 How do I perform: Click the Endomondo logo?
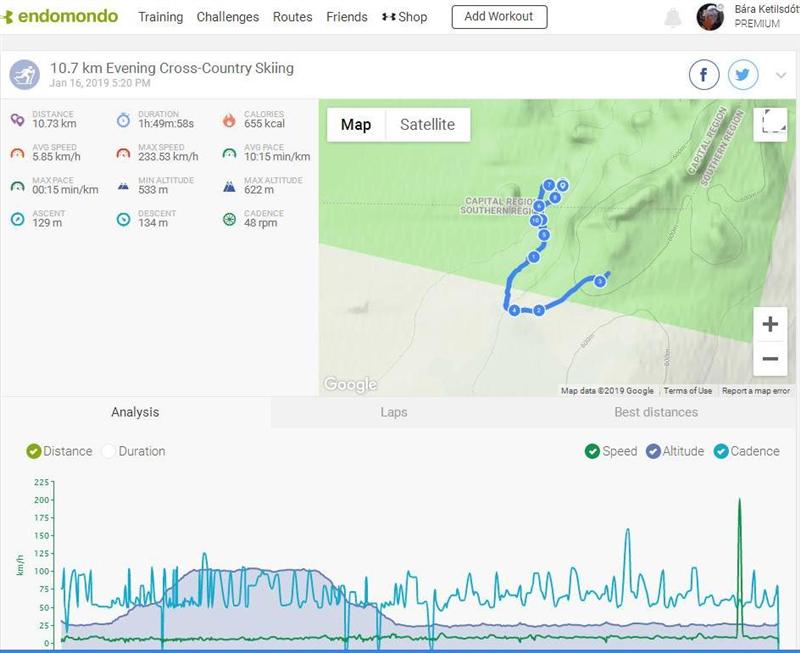coord(62,17)
